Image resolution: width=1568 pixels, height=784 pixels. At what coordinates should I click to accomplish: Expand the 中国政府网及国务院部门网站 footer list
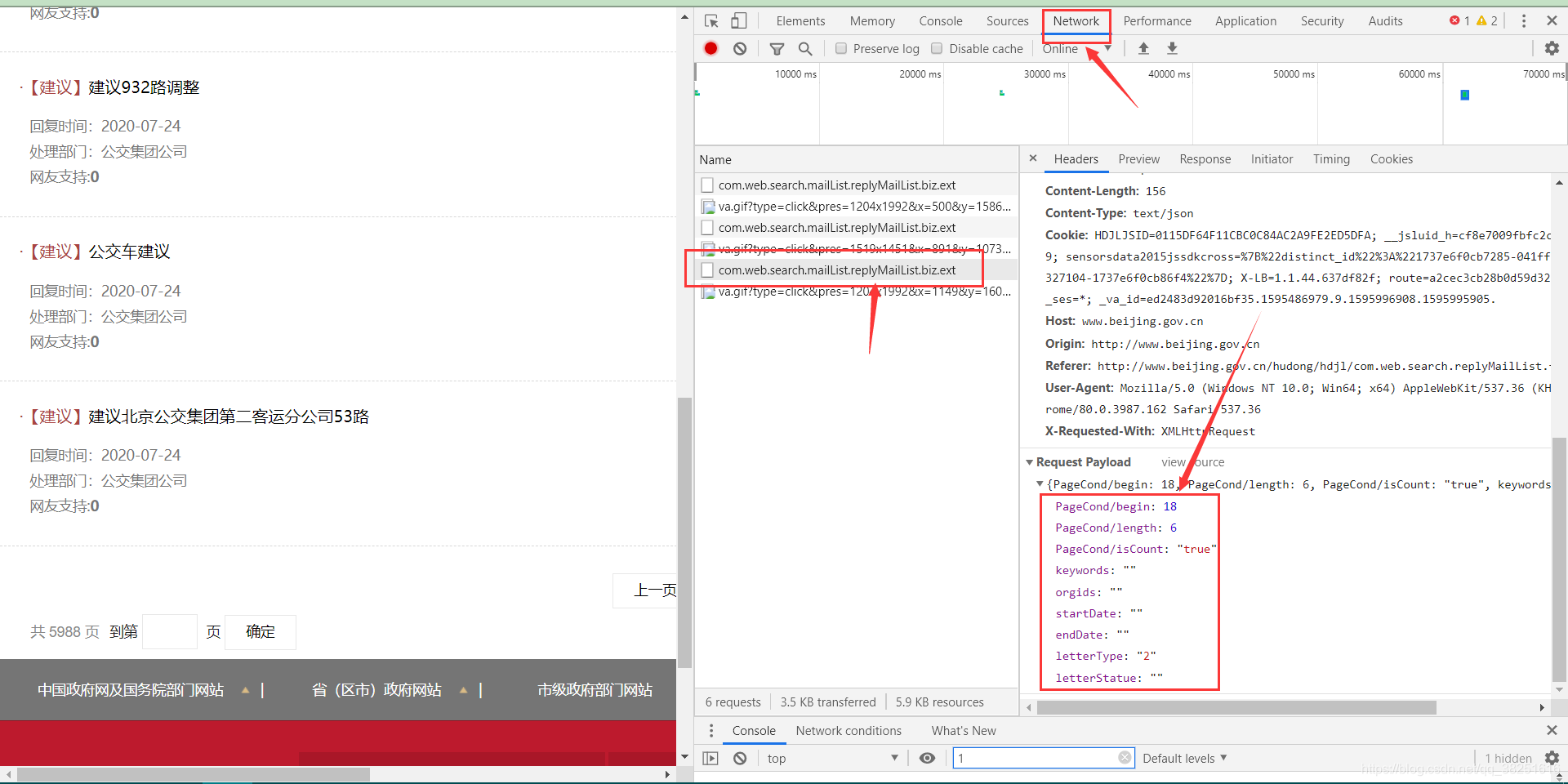245,690
